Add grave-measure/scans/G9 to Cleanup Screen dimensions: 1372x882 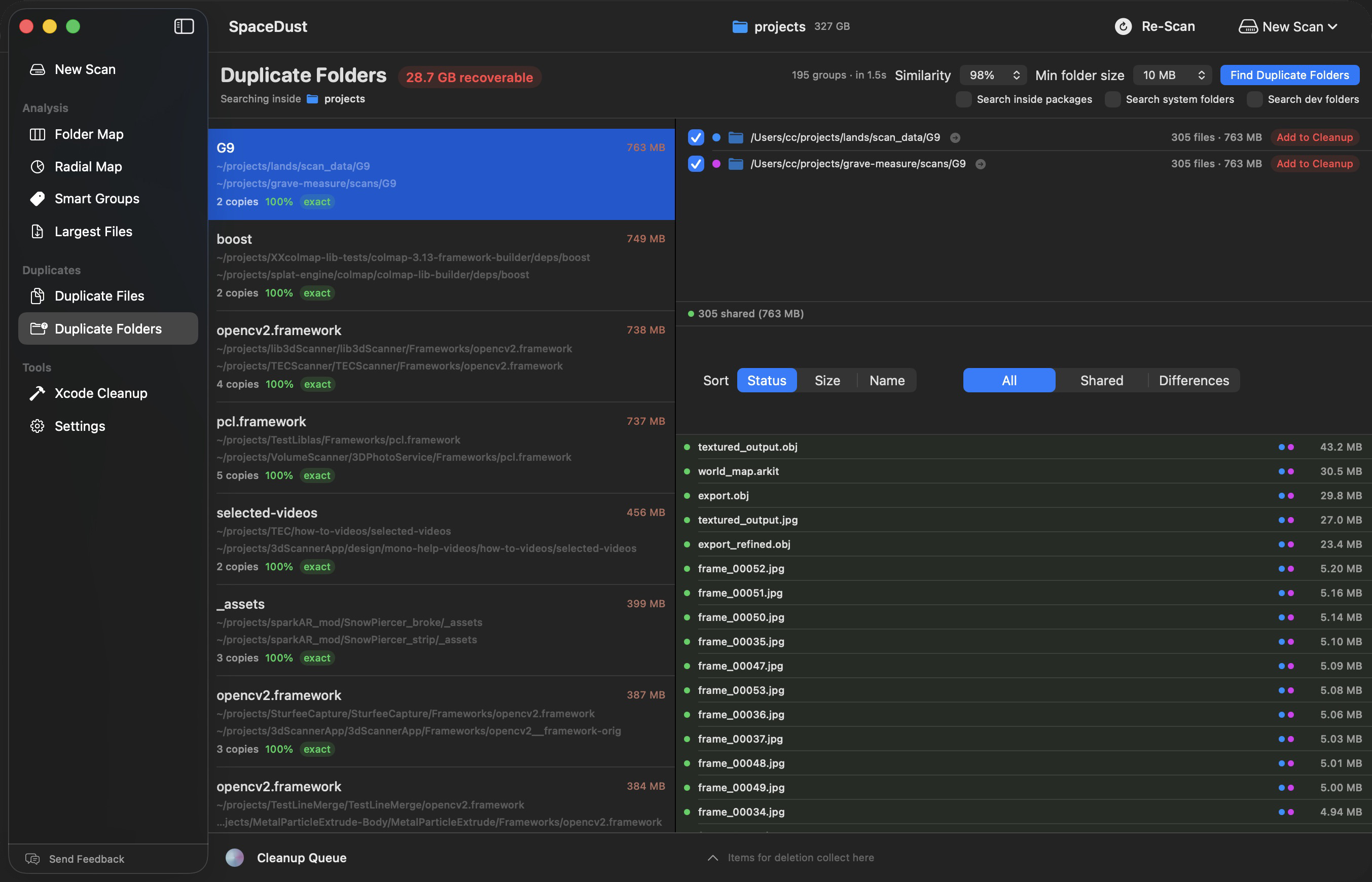point(1314,164)
